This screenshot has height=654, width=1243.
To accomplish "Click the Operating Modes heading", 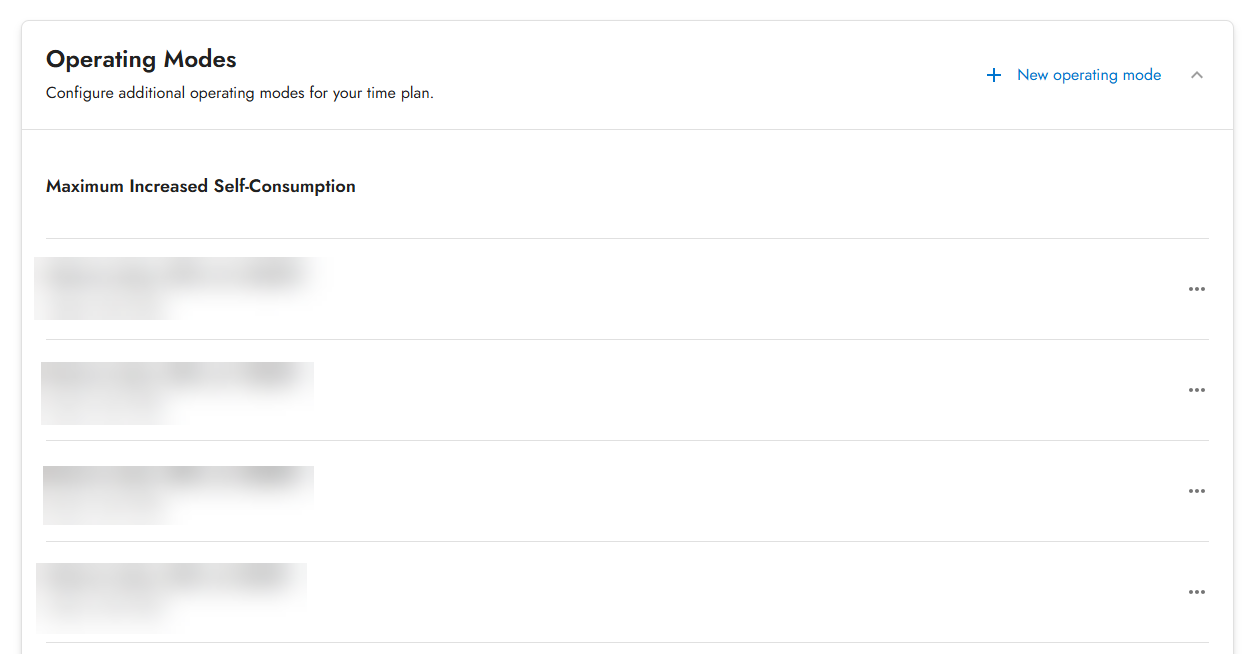I will click(x=141, y=59).
